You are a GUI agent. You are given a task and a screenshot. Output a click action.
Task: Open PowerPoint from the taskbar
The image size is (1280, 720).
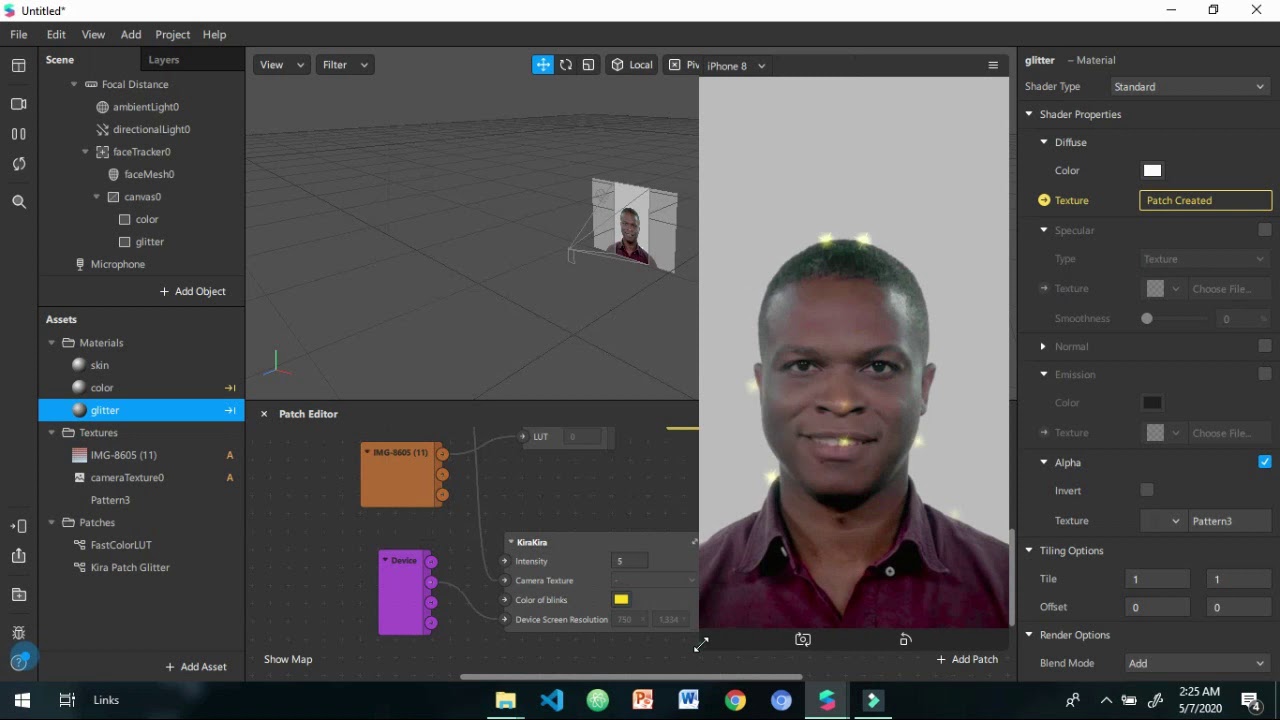[x=643, y=700]
